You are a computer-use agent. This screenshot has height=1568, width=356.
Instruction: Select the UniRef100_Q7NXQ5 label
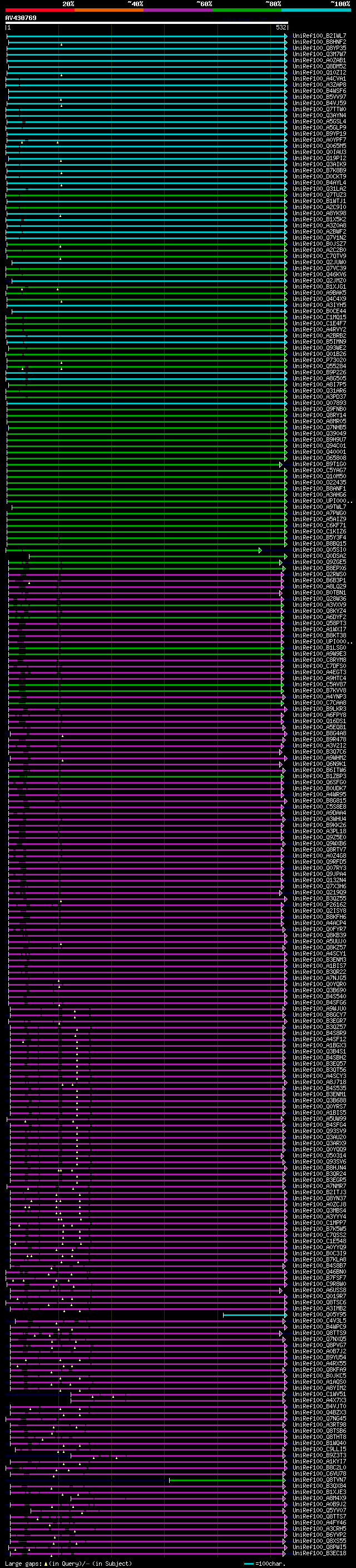[319, 1338]
